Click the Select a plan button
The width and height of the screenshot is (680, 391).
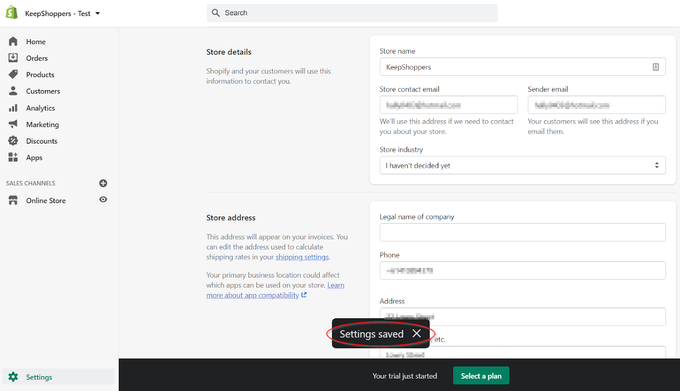[481, 376]
